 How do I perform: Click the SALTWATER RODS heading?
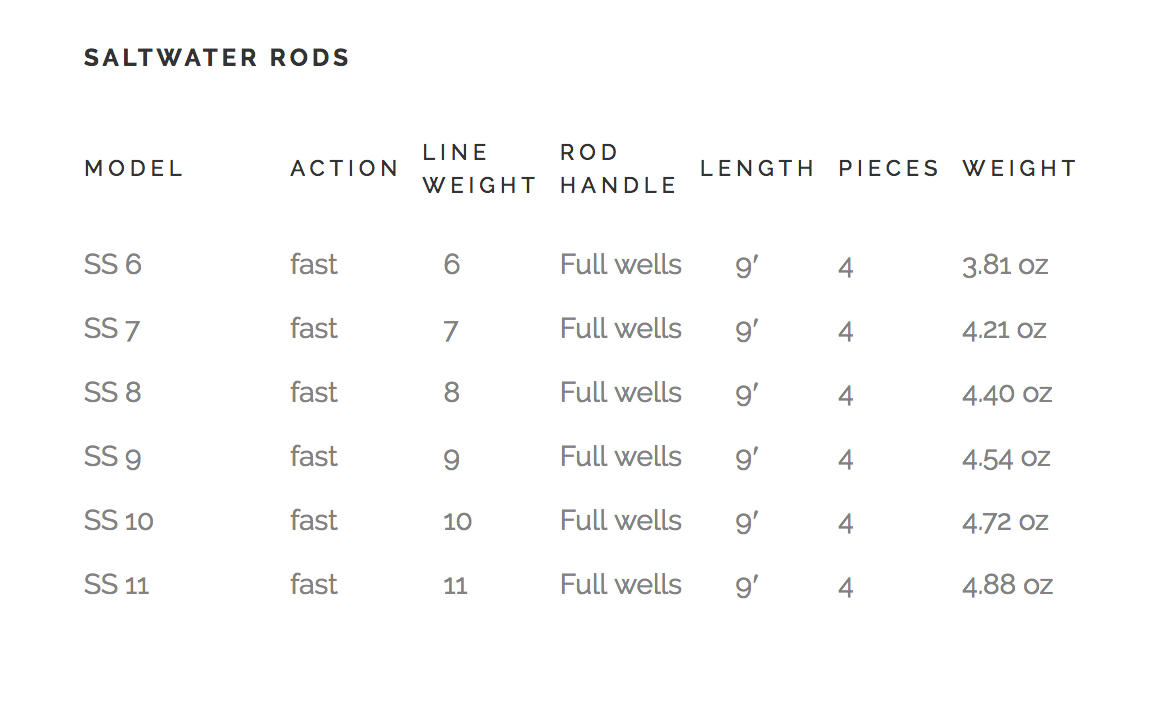click(x=217, y=58)
